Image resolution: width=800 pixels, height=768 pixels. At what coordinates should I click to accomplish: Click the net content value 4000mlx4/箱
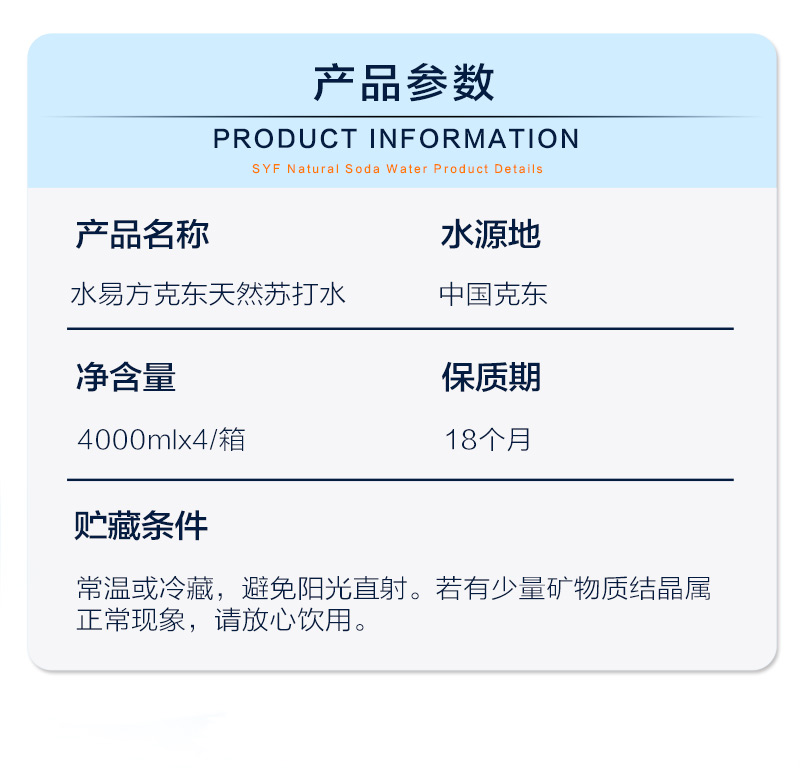coord(161,439)
